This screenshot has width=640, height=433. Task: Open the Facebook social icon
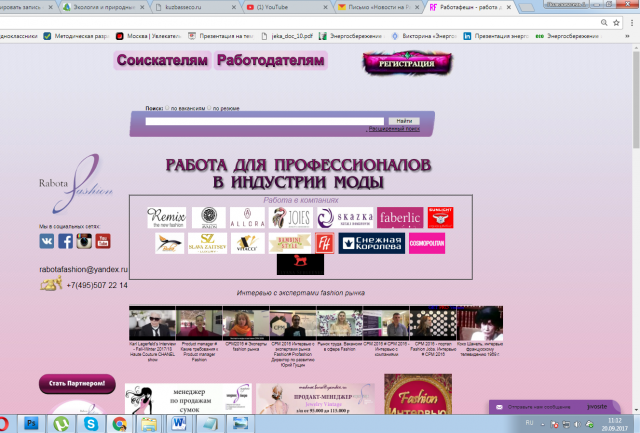[65, 241]
